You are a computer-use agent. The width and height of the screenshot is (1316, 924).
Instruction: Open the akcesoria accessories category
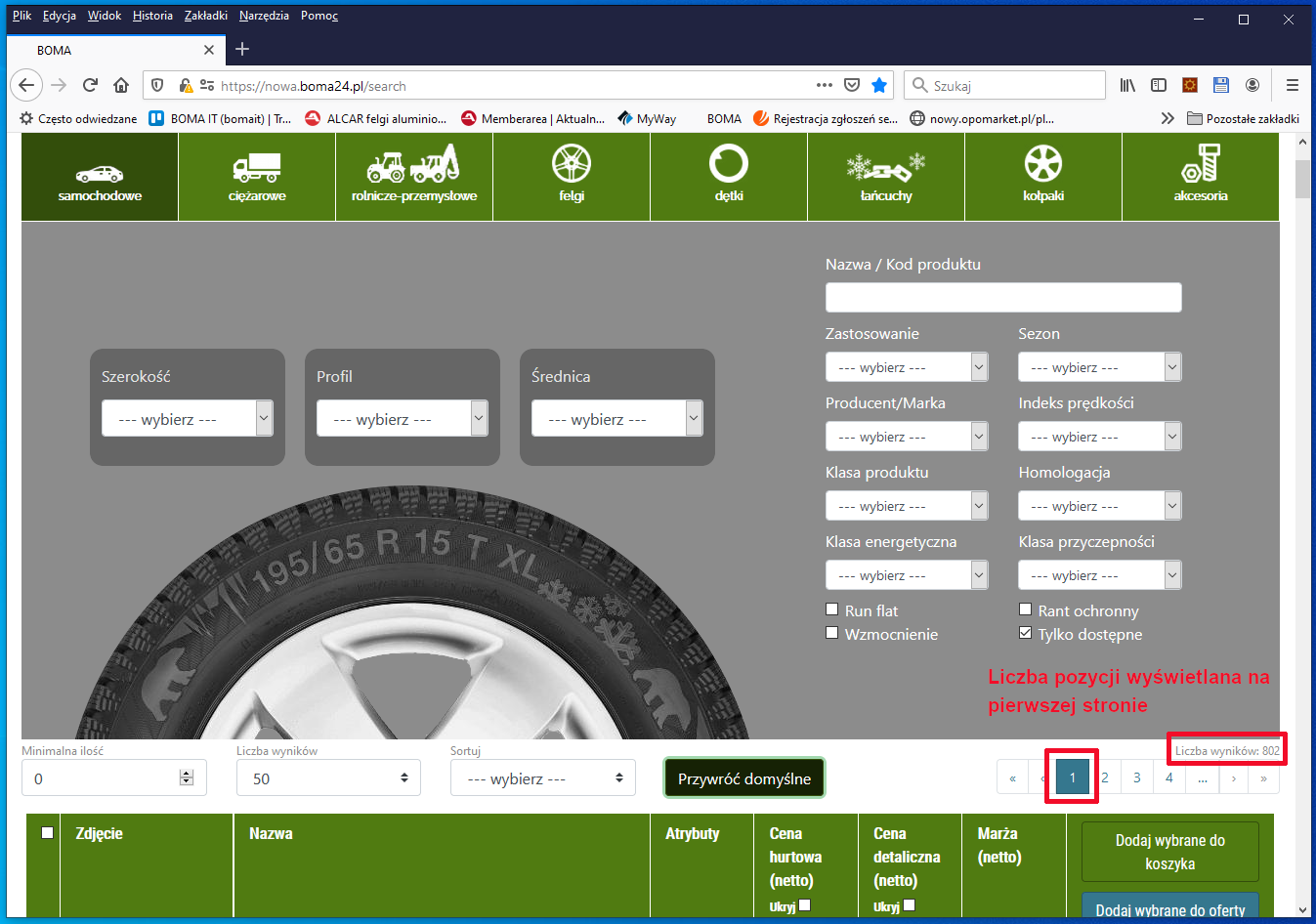(1201, 176)
